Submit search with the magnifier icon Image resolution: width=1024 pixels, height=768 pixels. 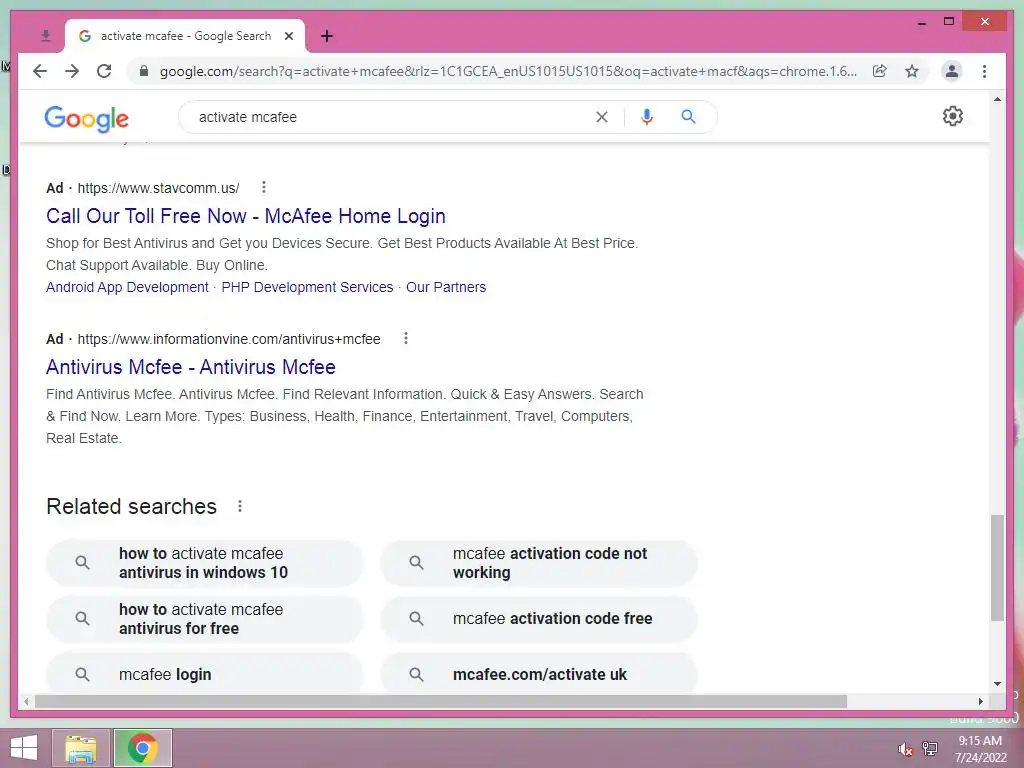[688, 117]
